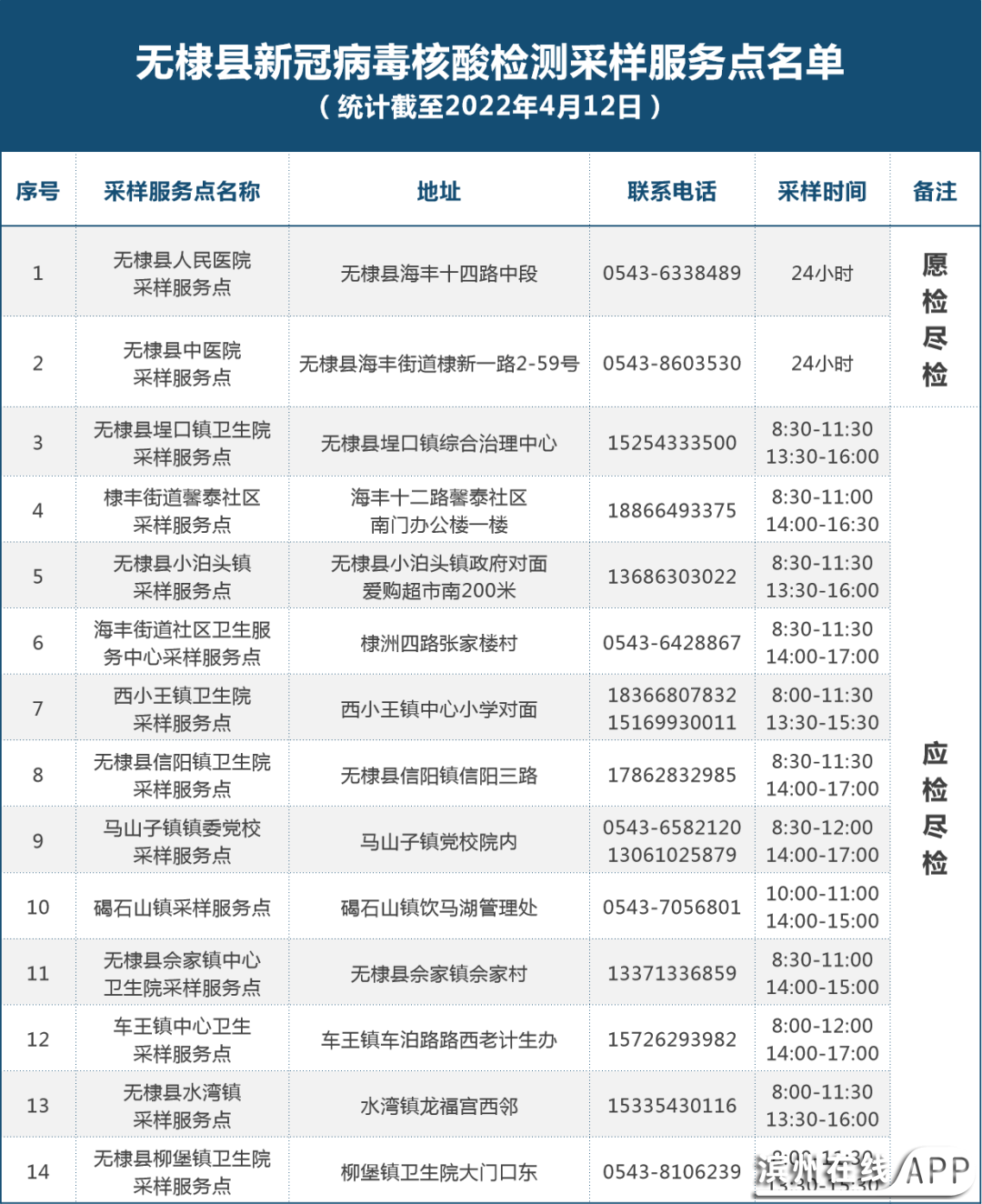Click the 应检尽检 remark cell

click(934, 807)
